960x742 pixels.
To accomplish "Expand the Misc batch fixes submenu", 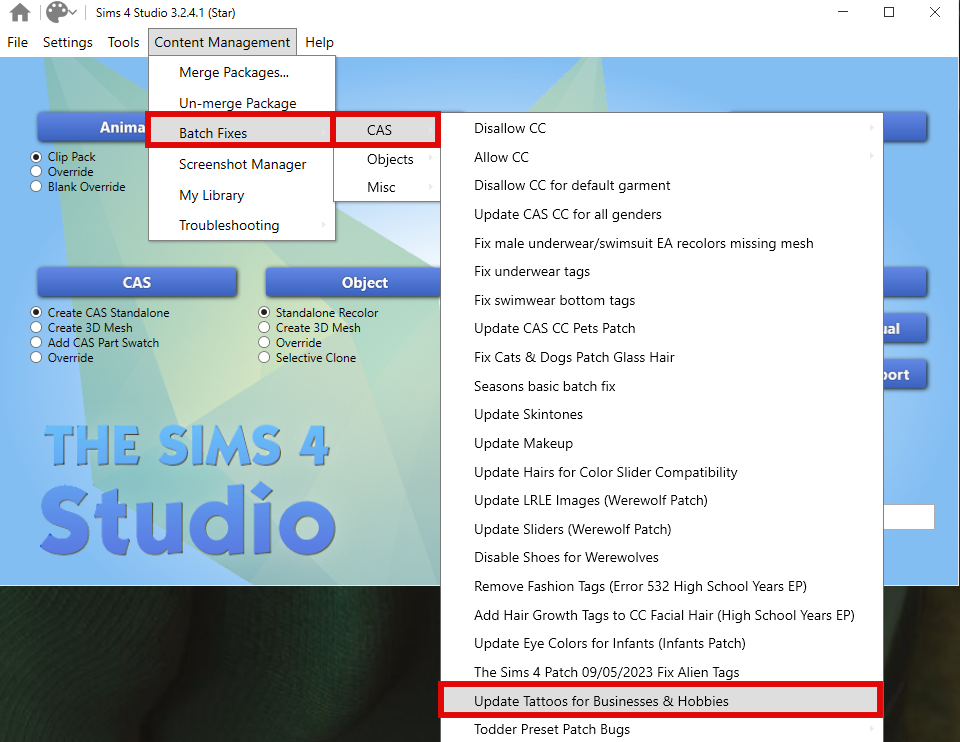I will [x=387, y=187].
